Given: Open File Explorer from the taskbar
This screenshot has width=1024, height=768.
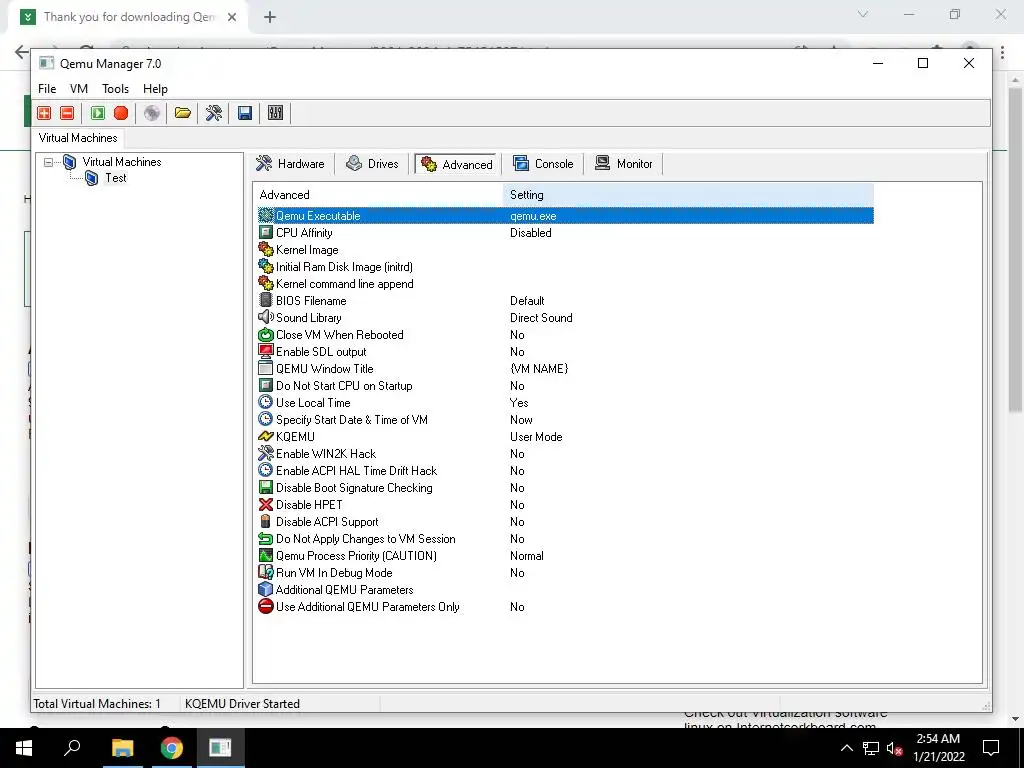Looking at the screenshot, I should (x=122, y=748).
